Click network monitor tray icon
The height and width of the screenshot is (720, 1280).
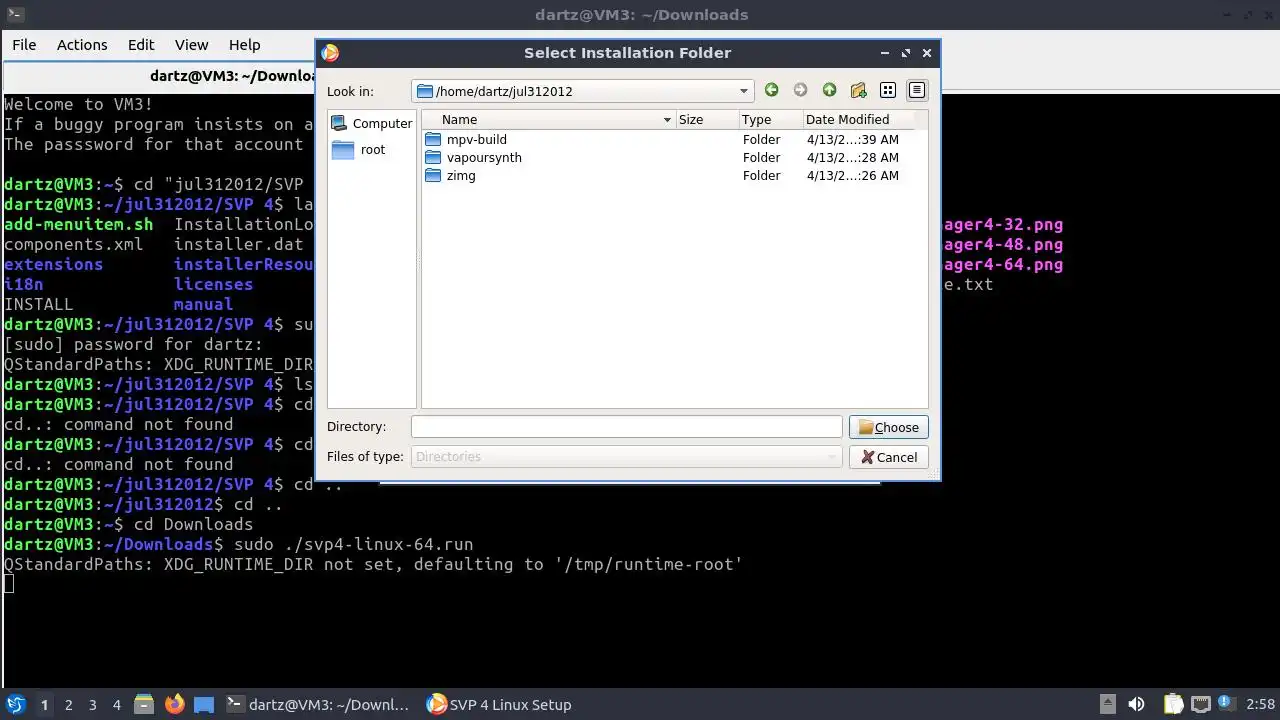(1200, 704)
